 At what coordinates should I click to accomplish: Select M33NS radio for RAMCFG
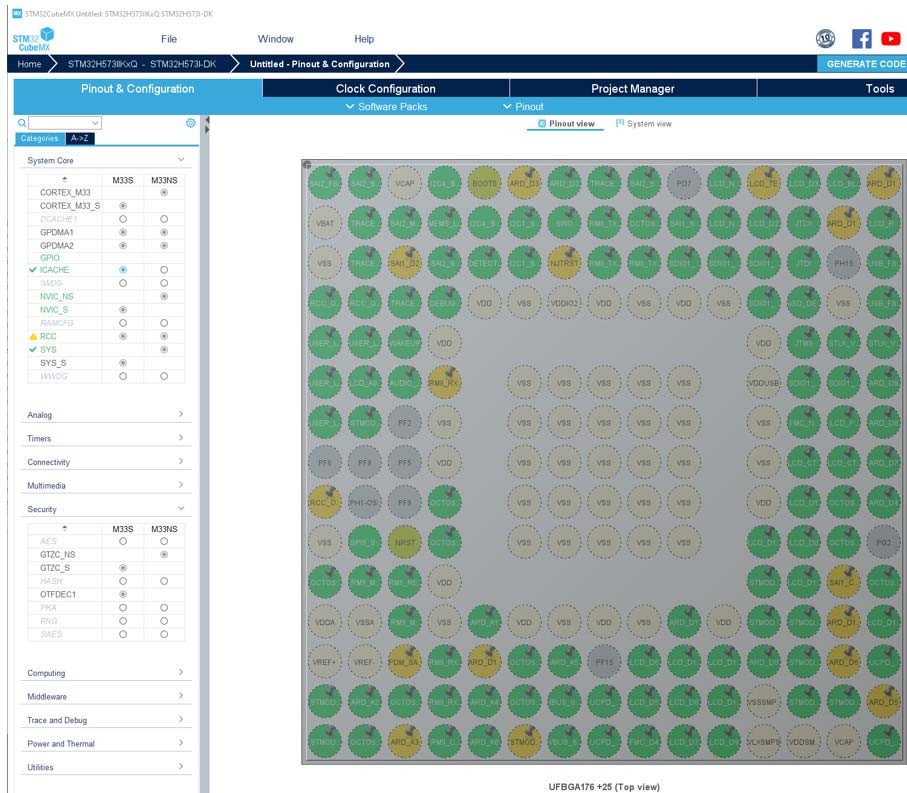pyautogui.click(x=164, y=323)
